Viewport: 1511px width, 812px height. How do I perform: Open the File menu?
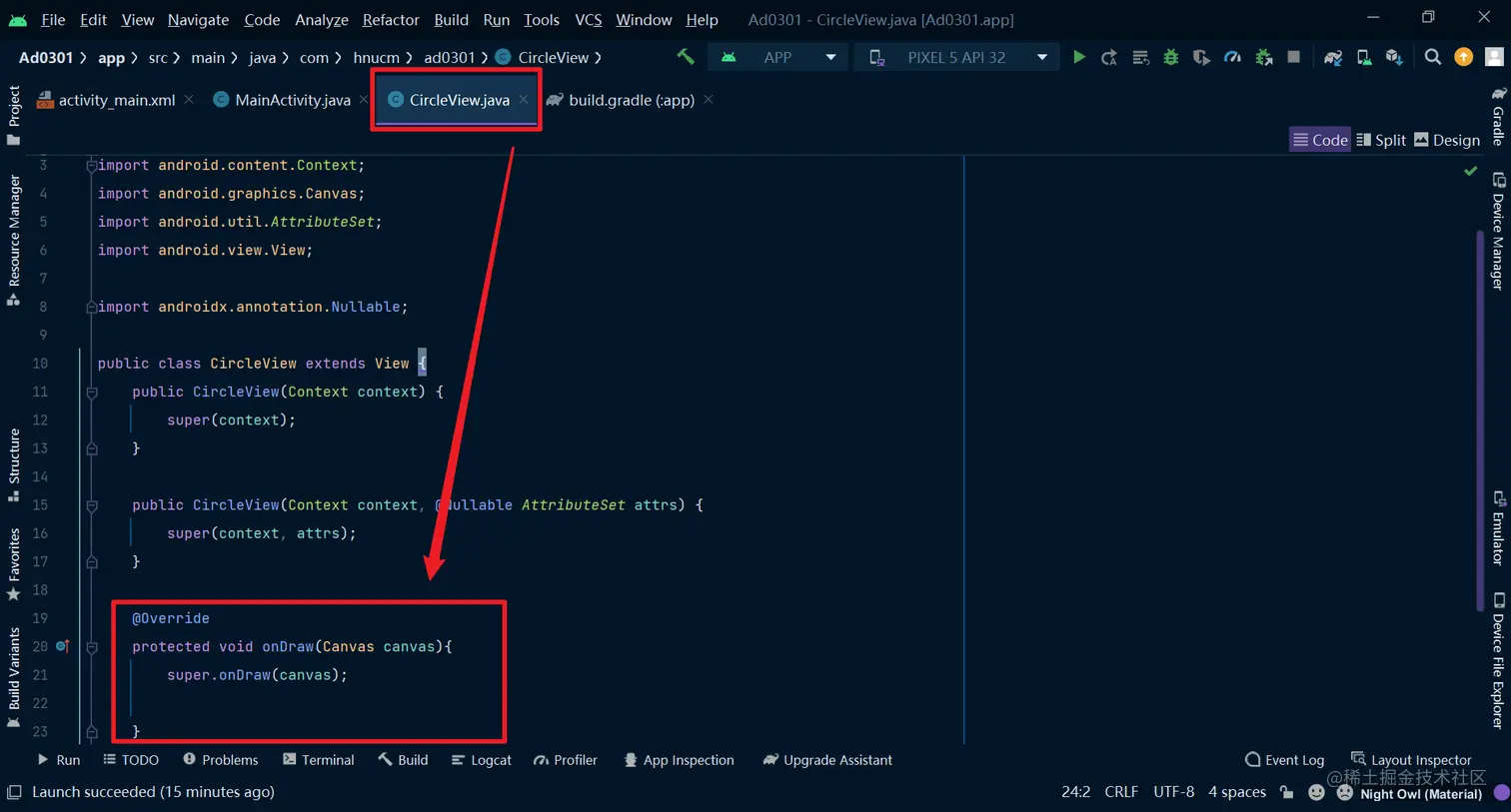click(53, 19)
